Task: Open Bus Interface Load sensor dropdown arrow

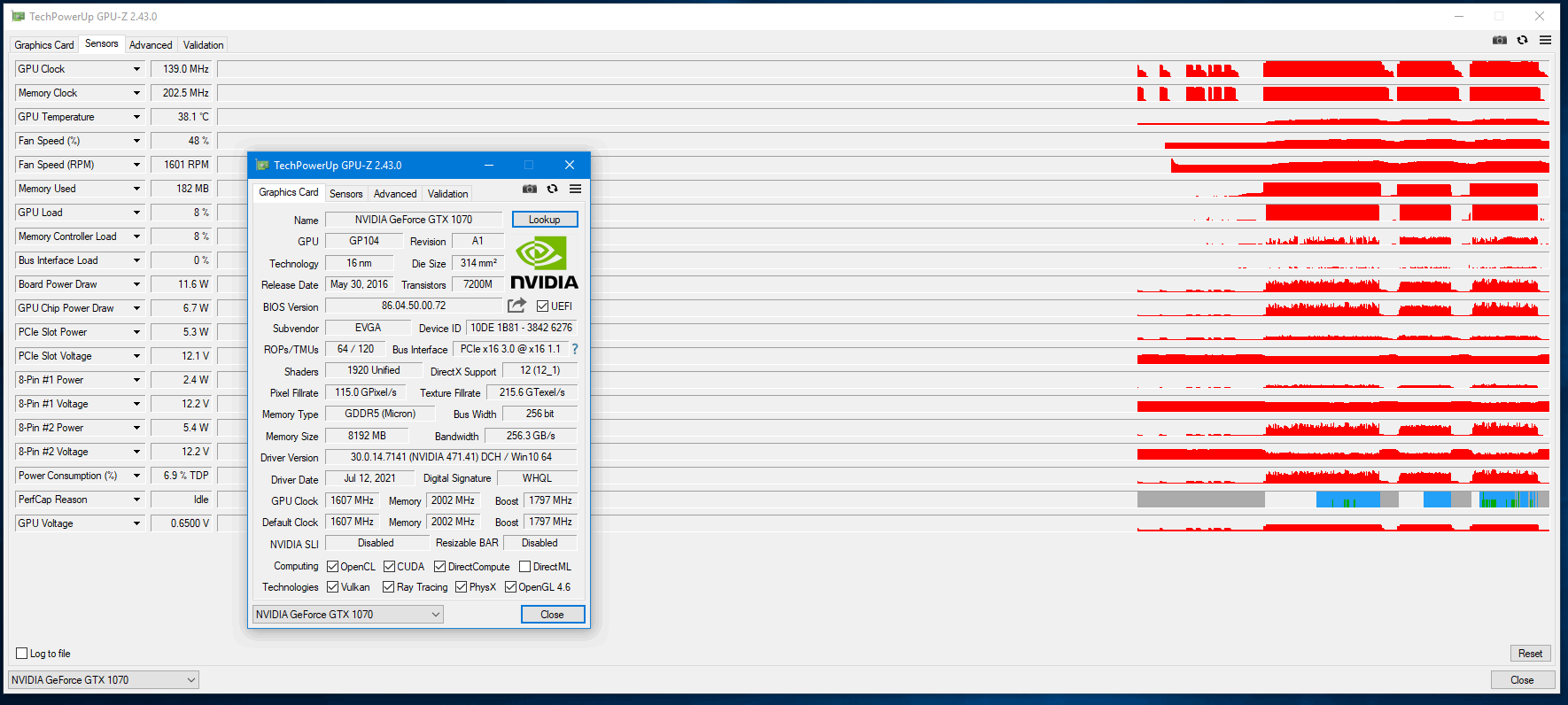Action: pos(136,260)
